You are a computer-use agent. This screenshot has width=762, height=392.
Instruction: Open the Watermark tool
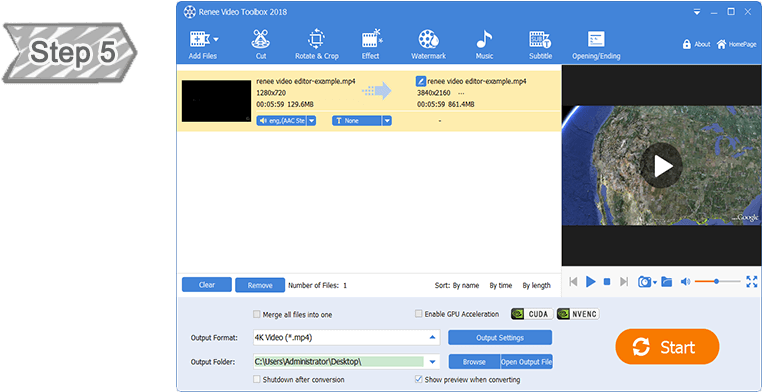pos(428,45)
